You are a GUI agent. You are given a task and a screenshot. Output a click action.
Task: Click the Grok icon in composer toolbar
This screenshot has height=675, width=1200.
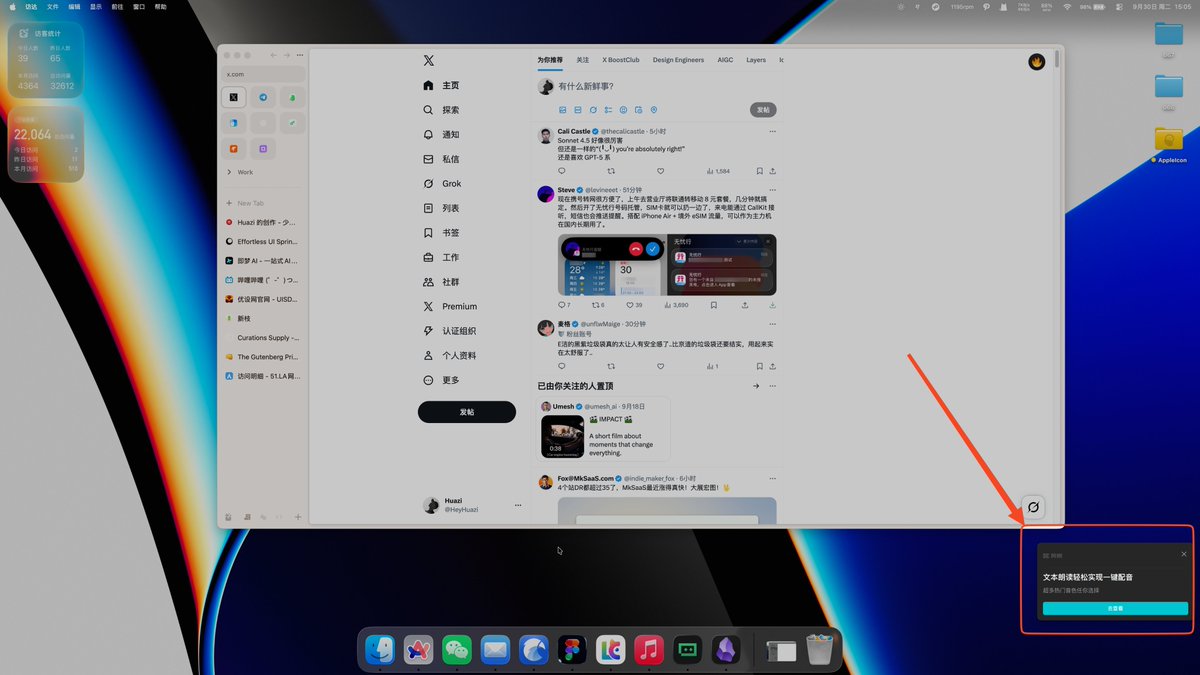[x=593, y=110]
